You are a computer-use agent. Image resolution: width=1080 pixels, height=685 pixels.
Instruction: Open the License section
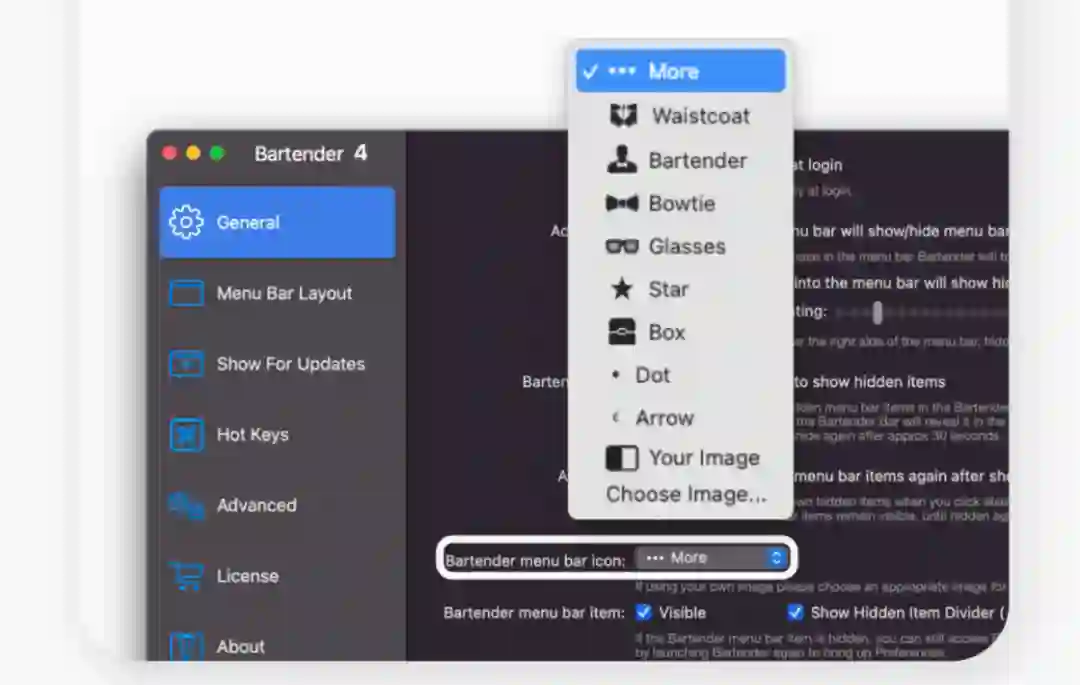278,576
